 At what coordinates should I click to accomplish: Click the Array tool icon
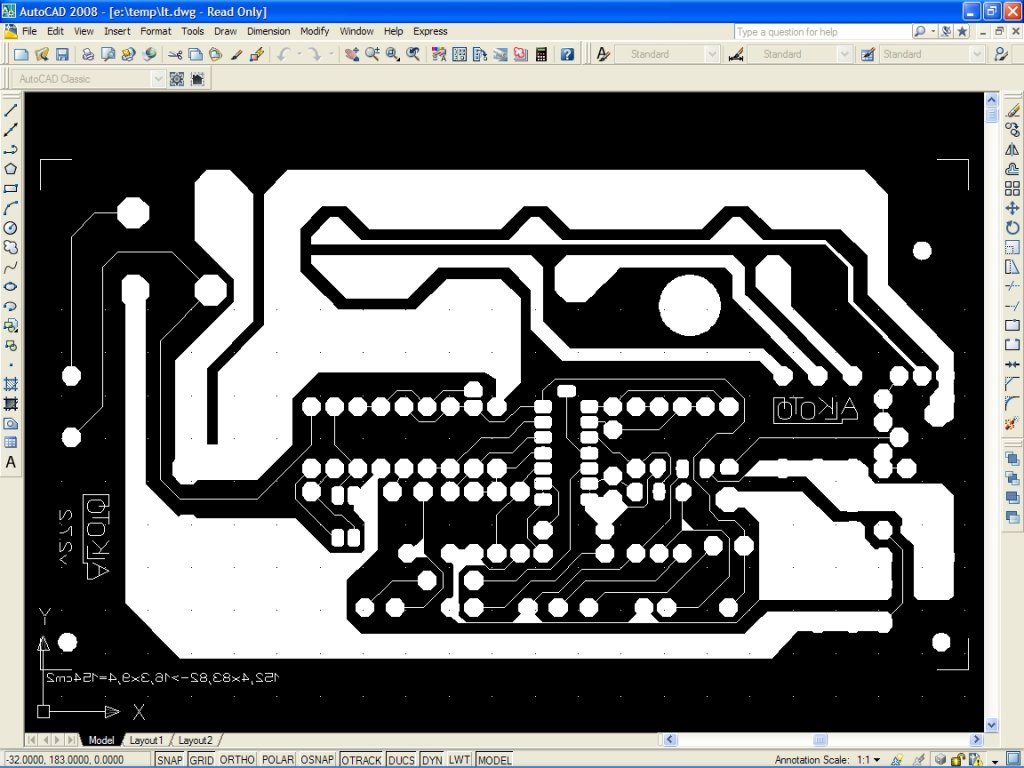coord(1012,189)
